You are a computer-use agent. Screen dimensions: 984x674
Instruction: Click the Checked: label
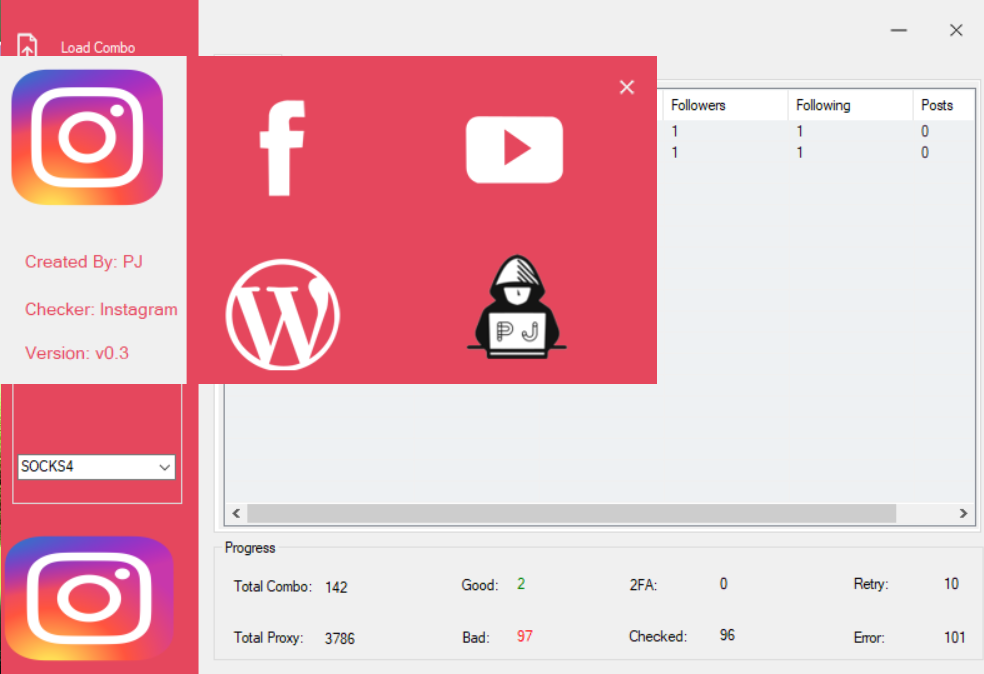(x=658, y=636)
